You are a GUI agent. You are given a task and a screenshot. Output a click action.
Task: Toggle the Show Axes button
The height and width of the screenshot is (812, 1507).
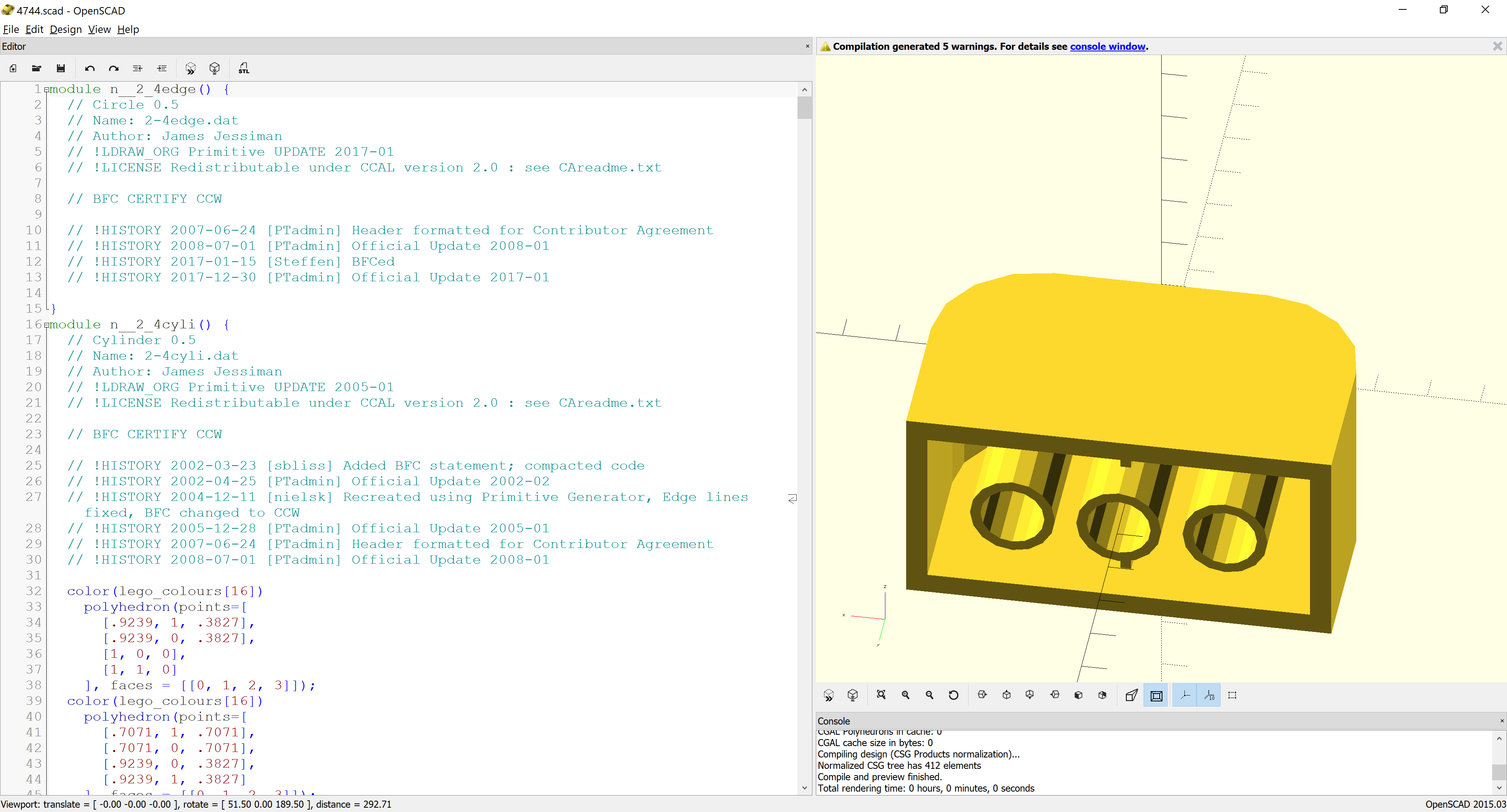(x=1185, y=695)
